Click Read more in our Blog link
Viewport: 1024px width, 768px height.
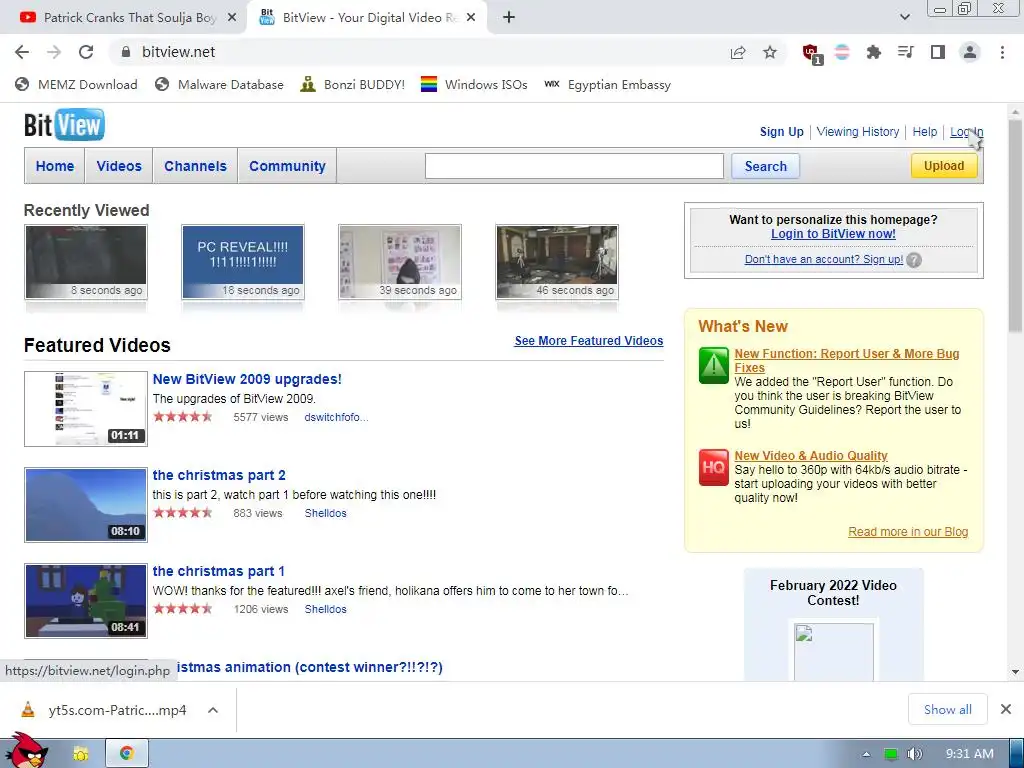(x=908, y=532)
